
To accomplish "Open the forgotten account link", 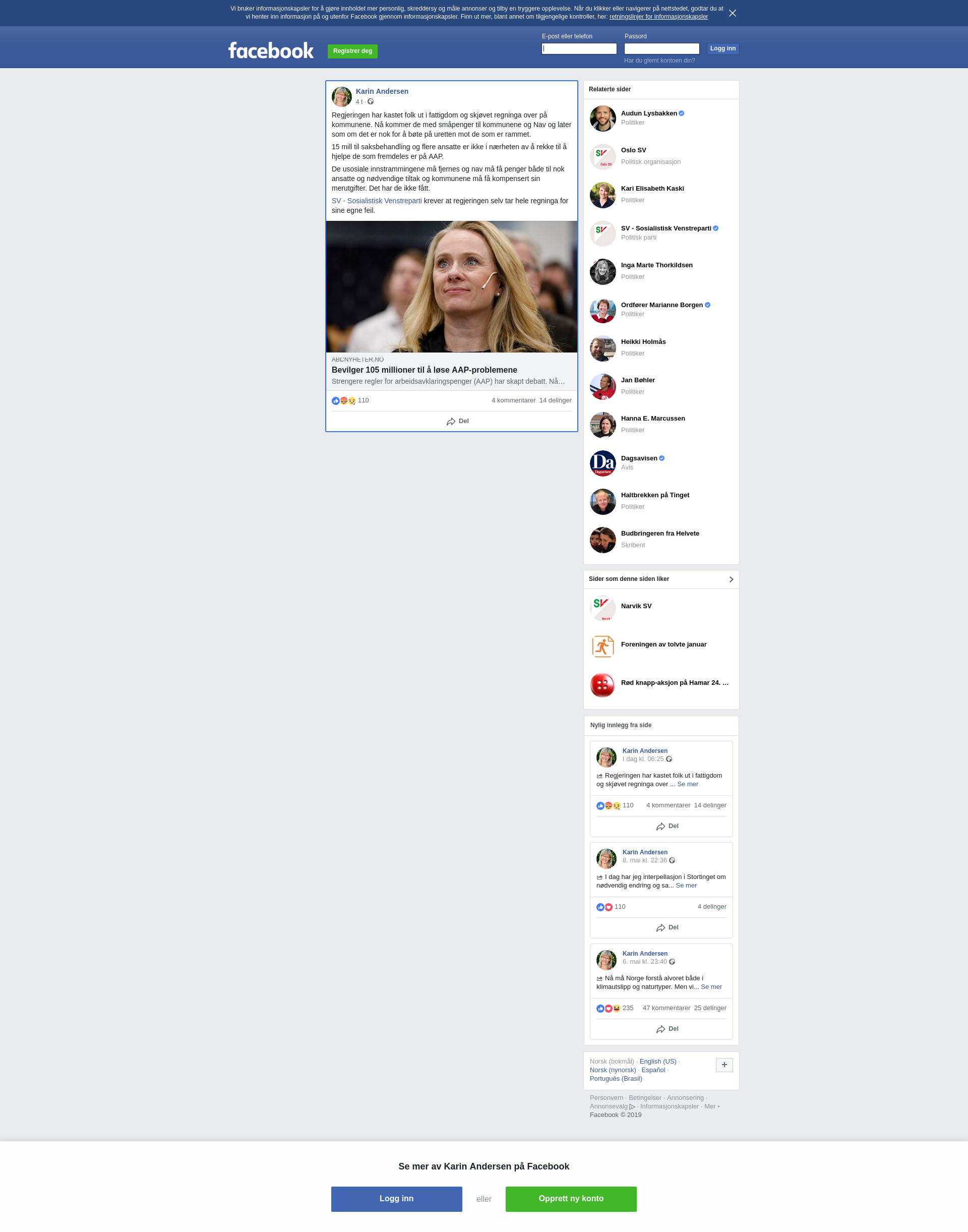I will (659, 61).
